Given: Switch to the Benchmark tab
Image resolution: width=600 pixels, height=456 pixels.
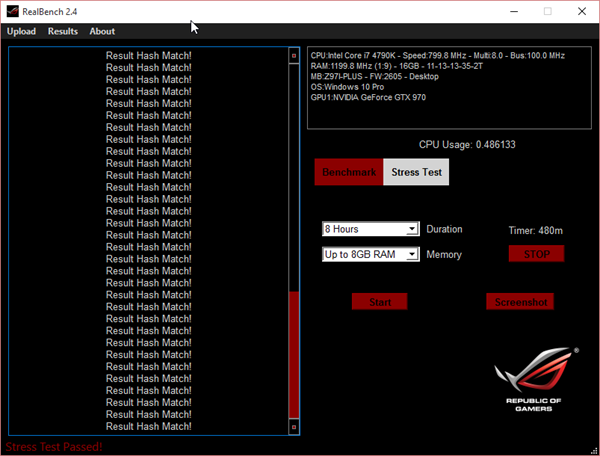Looking at the screenshot, I should pos(349,172).
